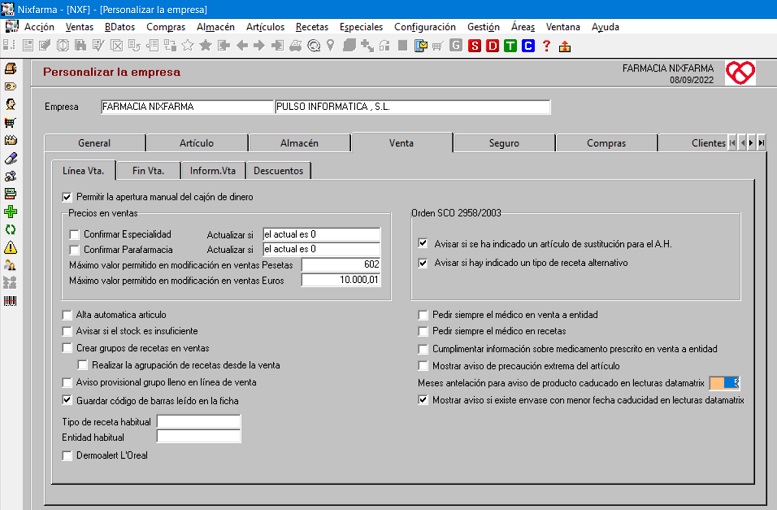Open the Configuración menu
This screenshot has width=777, height=510.
[x=425, y=27]
